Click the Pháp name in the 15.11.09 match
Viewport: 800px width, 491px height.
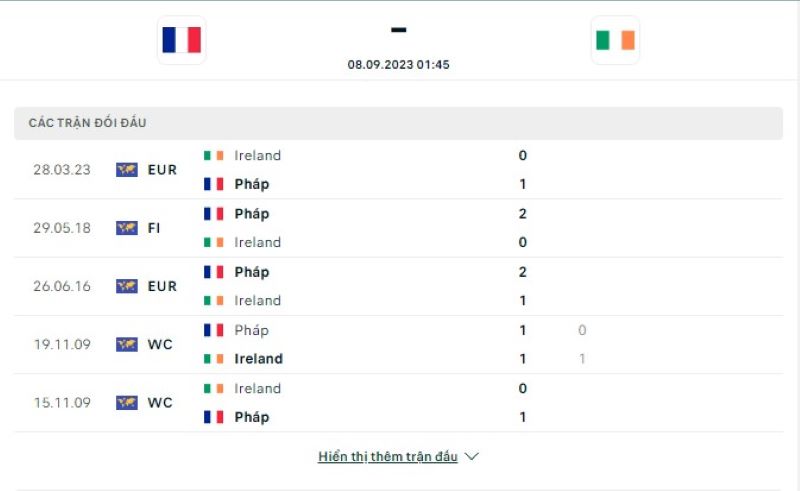(251, 417)
